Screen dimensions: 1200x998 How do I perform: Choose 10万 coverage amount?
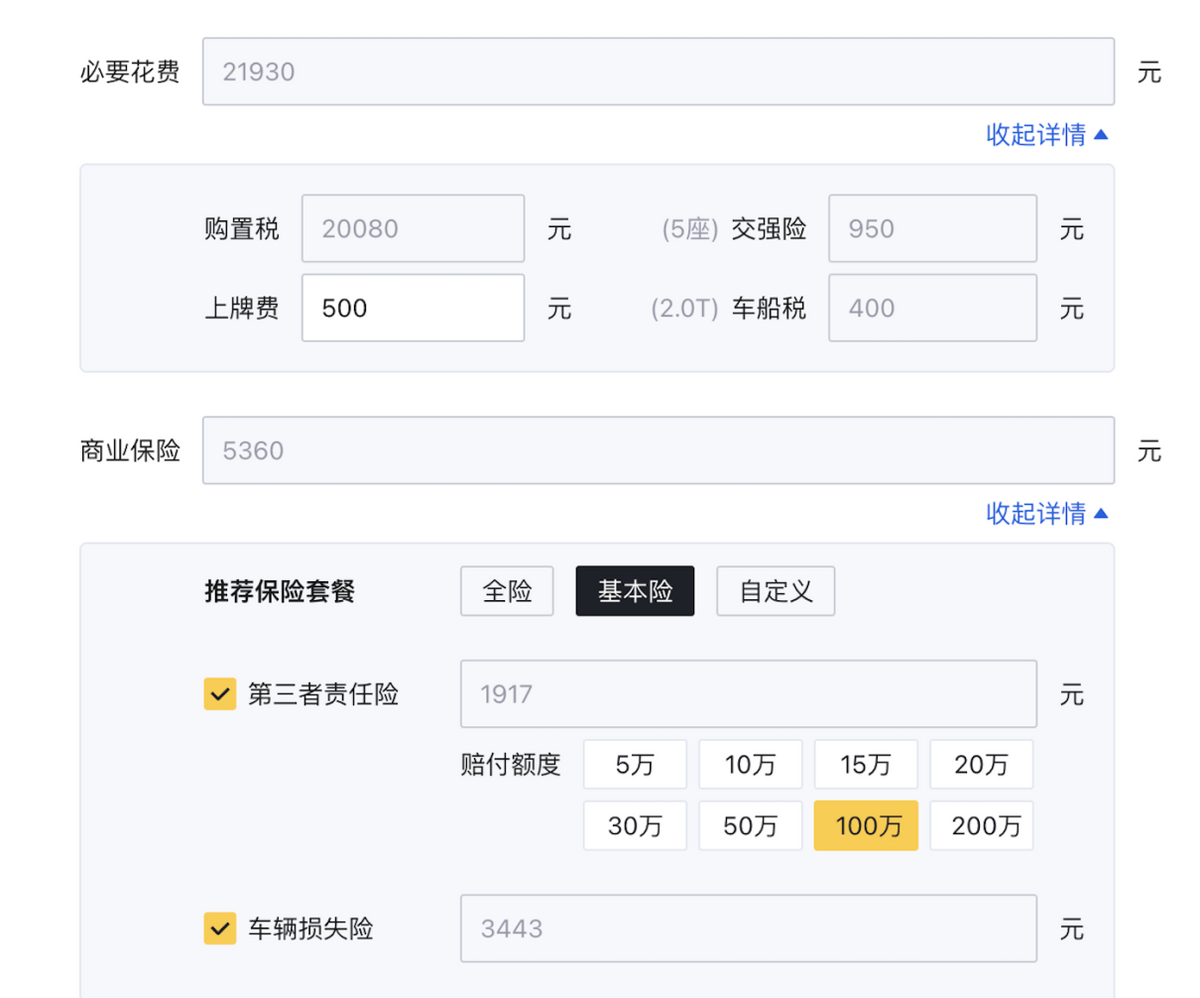point(750,765)
